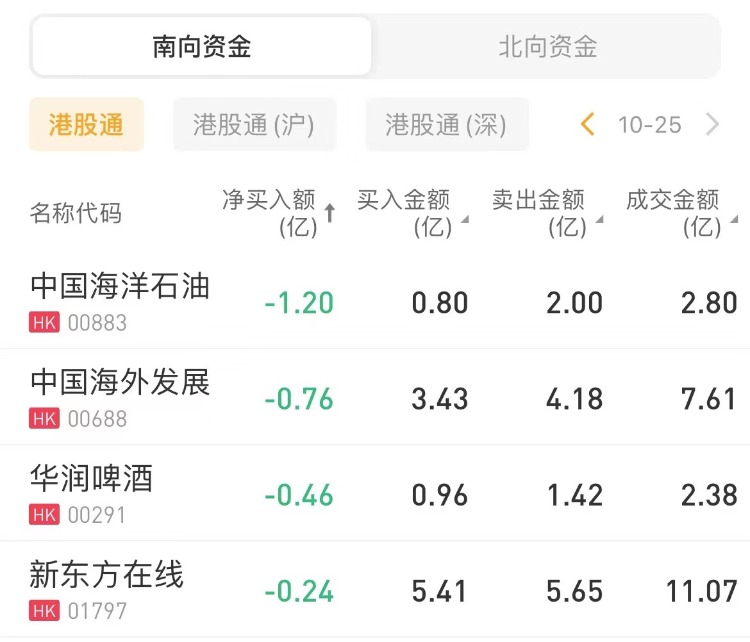Viewport: 750px width, 642px height.
Task: Sort by 净买入额 column arrow
Action: click(329, 213)
